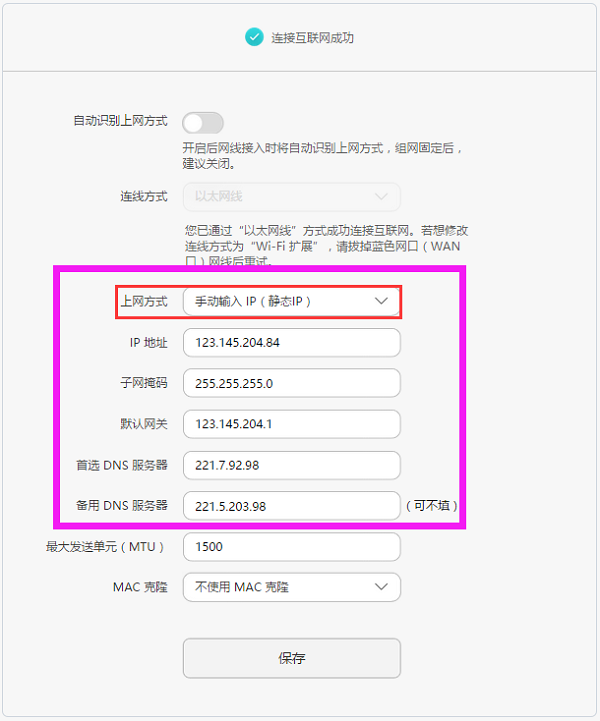Select the 默认网关 input field
The width and height of the screenshot is (600, 721).
tap(291, 424)
